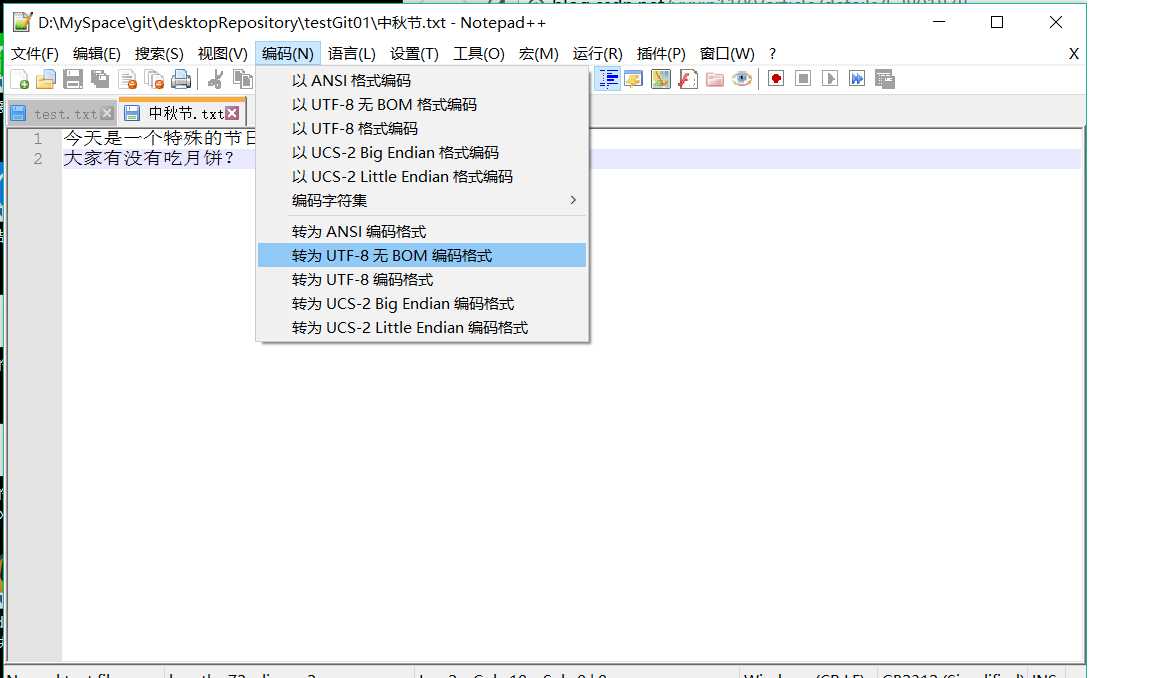
Task: Click the user-defined language dialog icon
Action: 633,79
